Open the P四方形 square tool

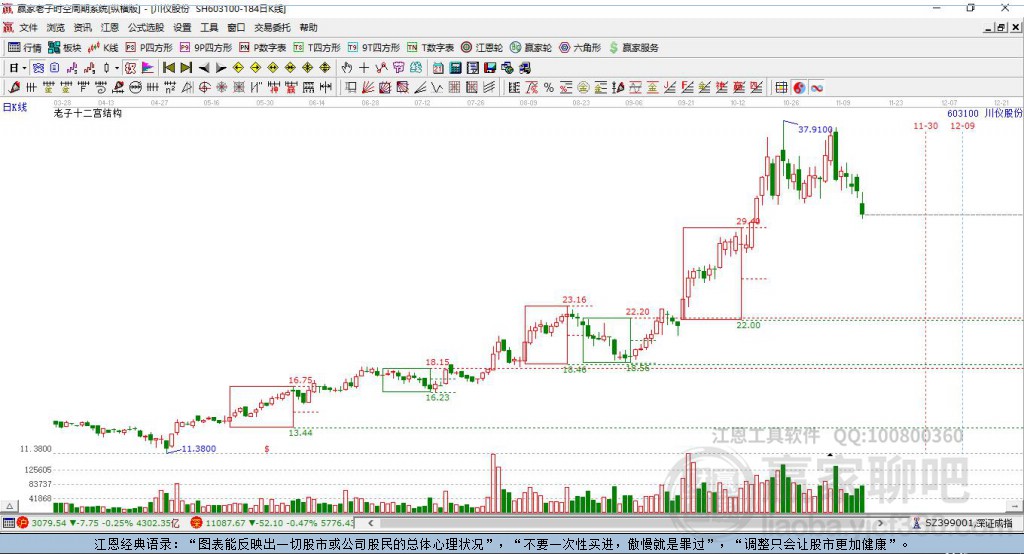149,48
